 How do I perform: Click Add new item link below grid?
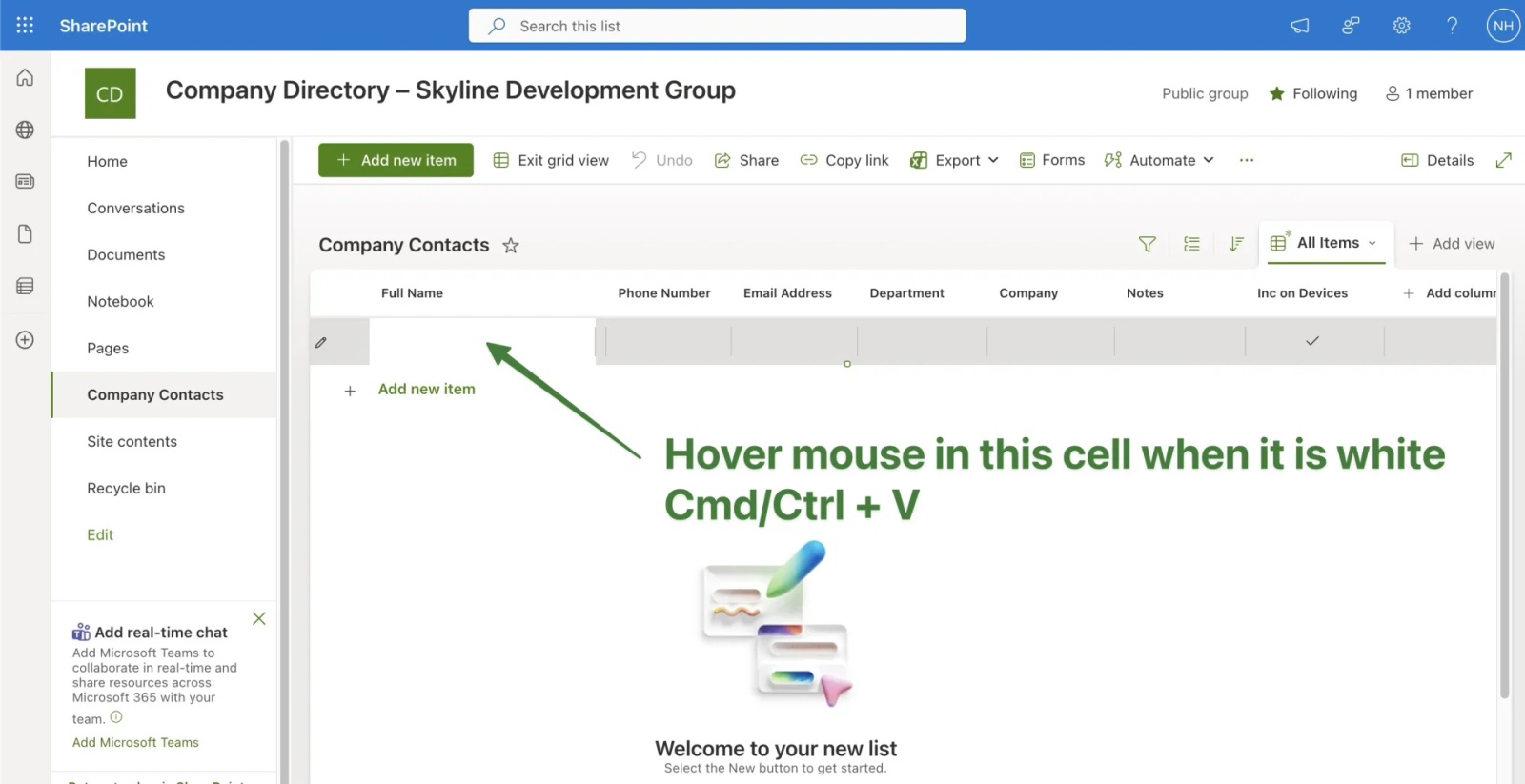click(x=426, y=389)
